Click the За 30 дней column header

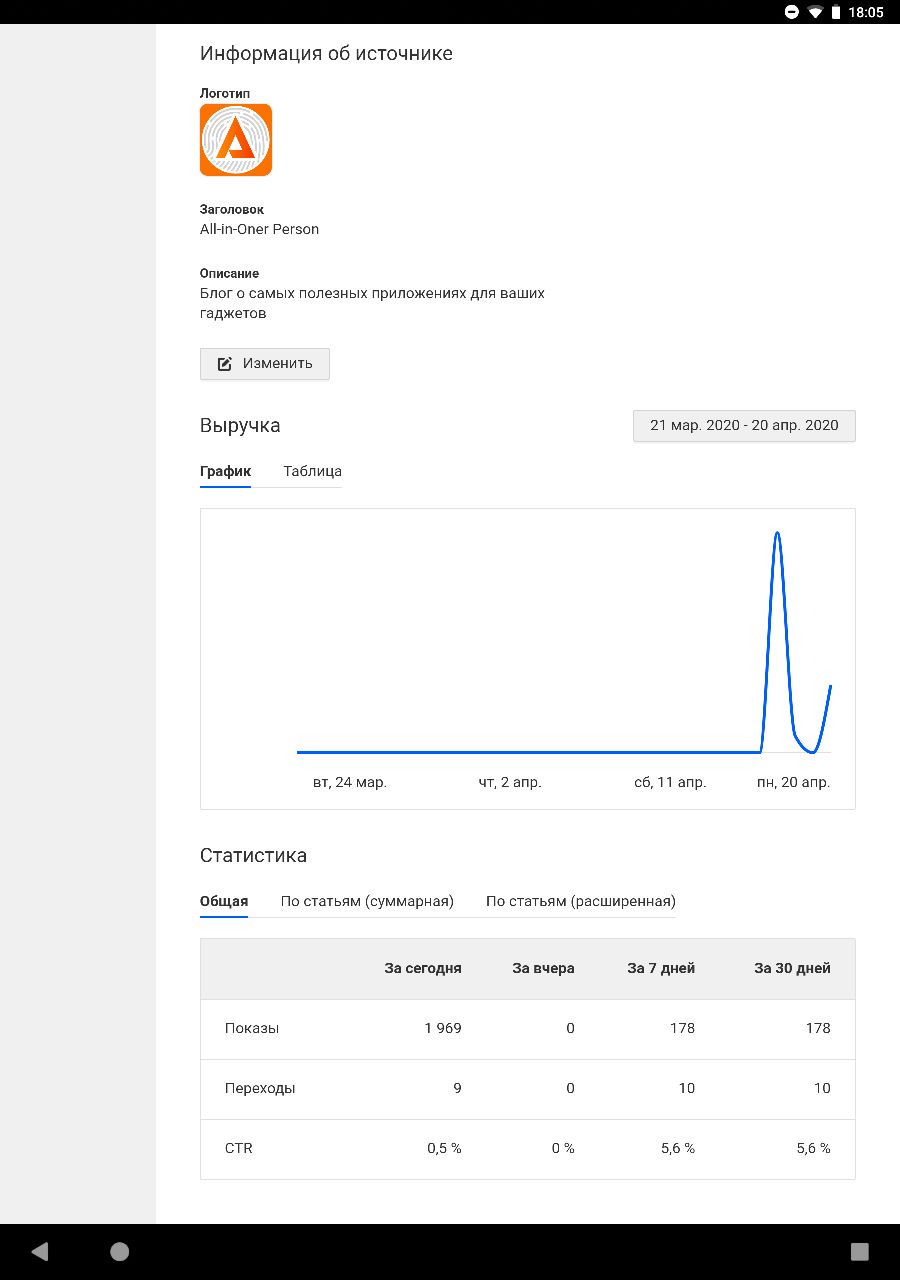click(792, 968)
